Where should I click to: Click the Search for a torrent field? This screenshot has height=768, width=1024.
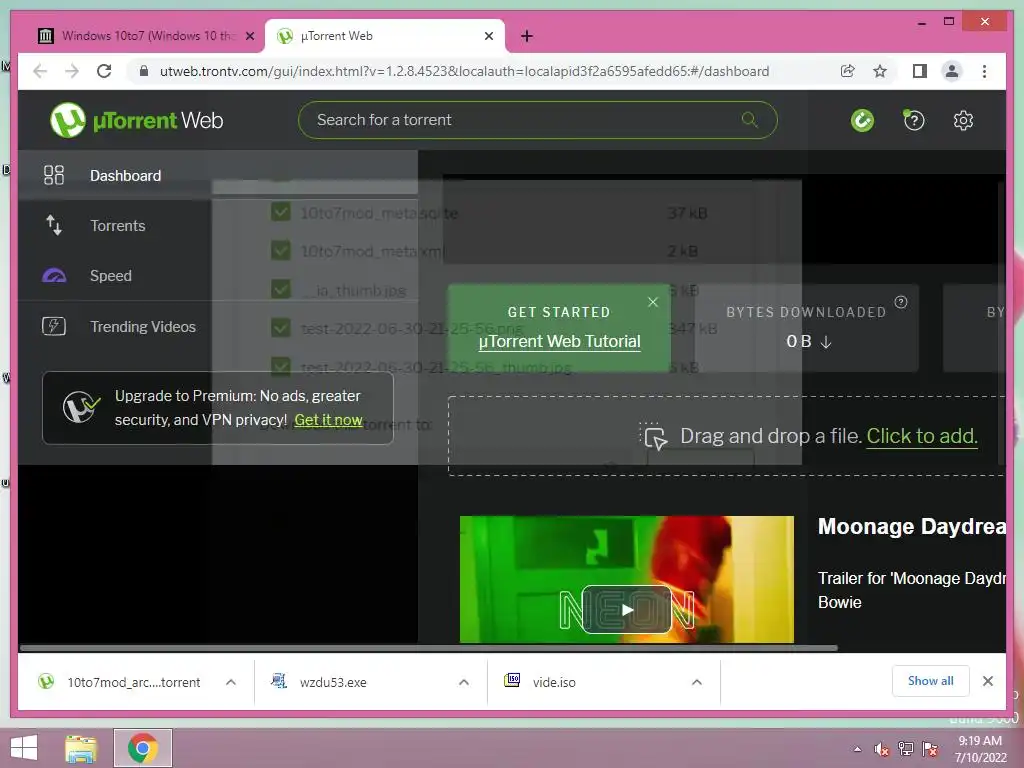tap(537, 120)
